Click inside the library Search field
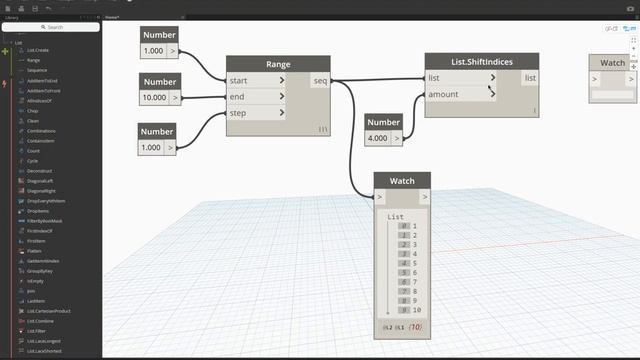The height and width of the screenshot is (360, 640). pos(51,27)
